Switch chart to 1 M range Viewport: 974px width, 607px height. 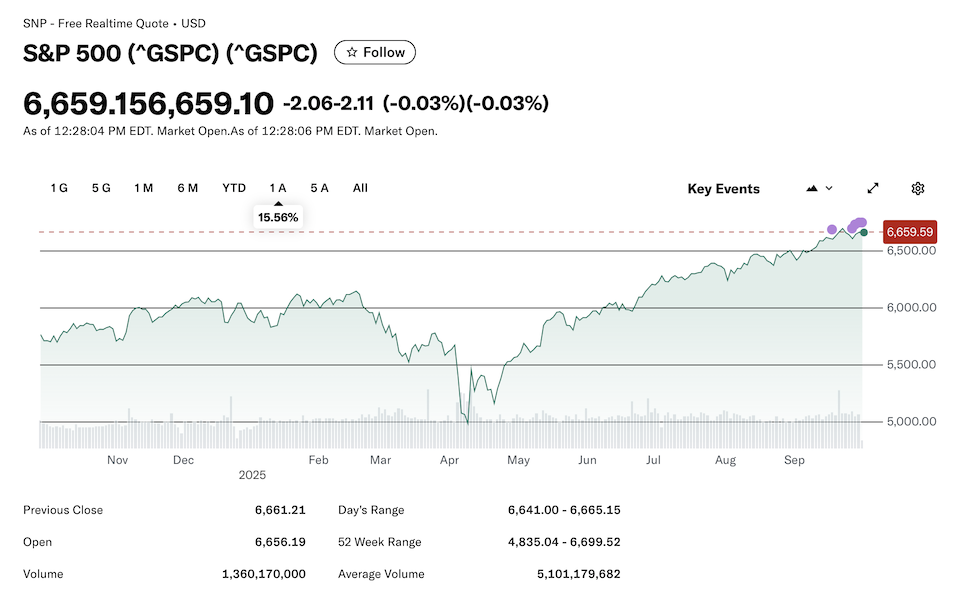[143, 188]
